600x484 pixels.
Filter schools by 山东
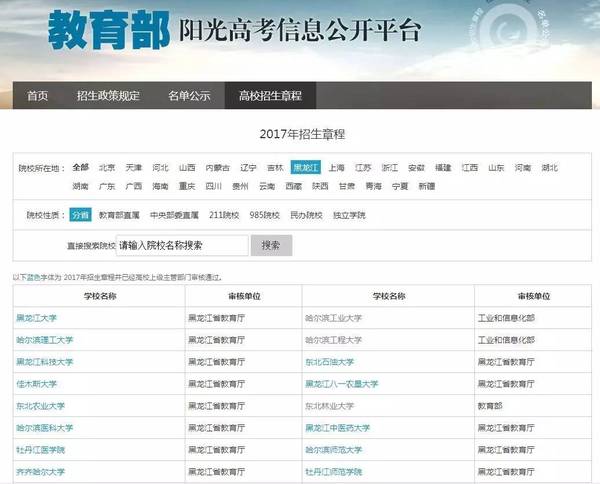[x=496, y=168]
